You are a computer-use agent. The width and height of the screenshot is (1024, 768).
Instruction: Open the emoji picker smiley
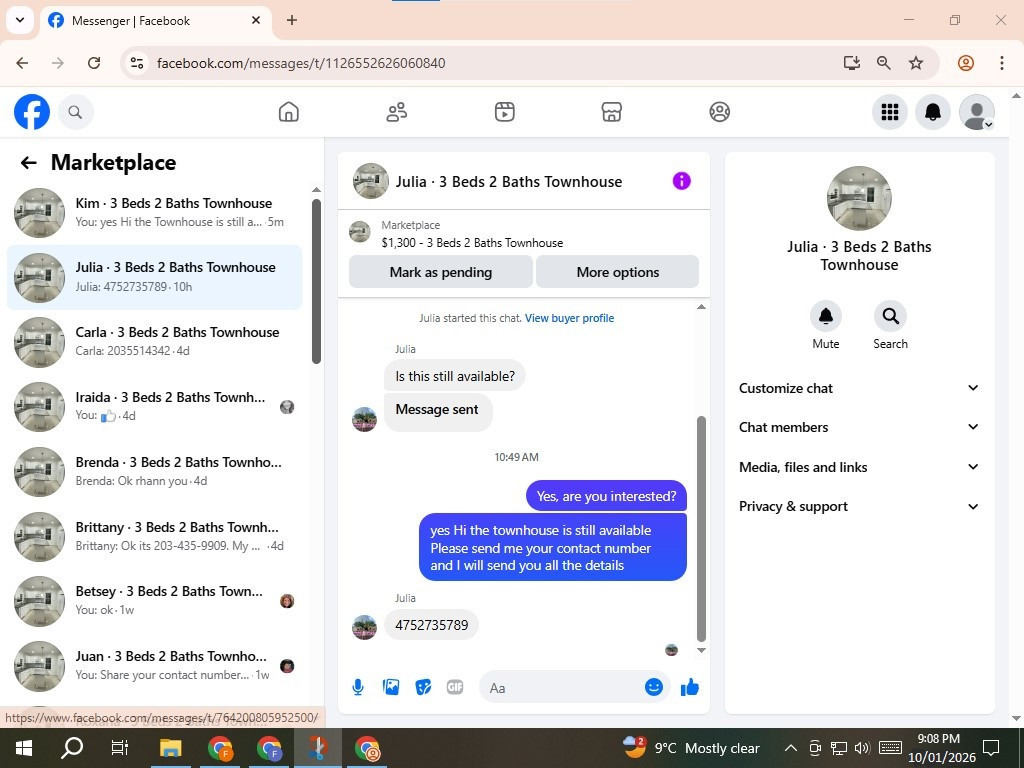coord(654,687)
